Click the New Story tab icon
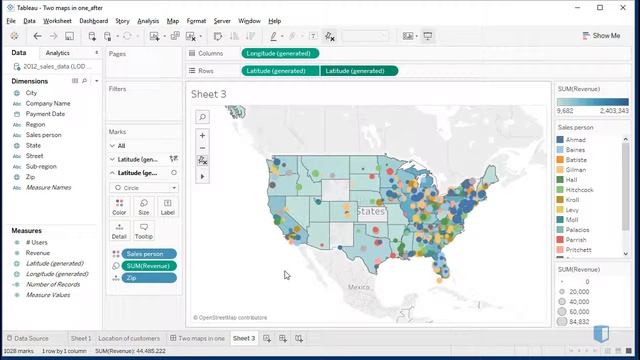 click(299, 338)
